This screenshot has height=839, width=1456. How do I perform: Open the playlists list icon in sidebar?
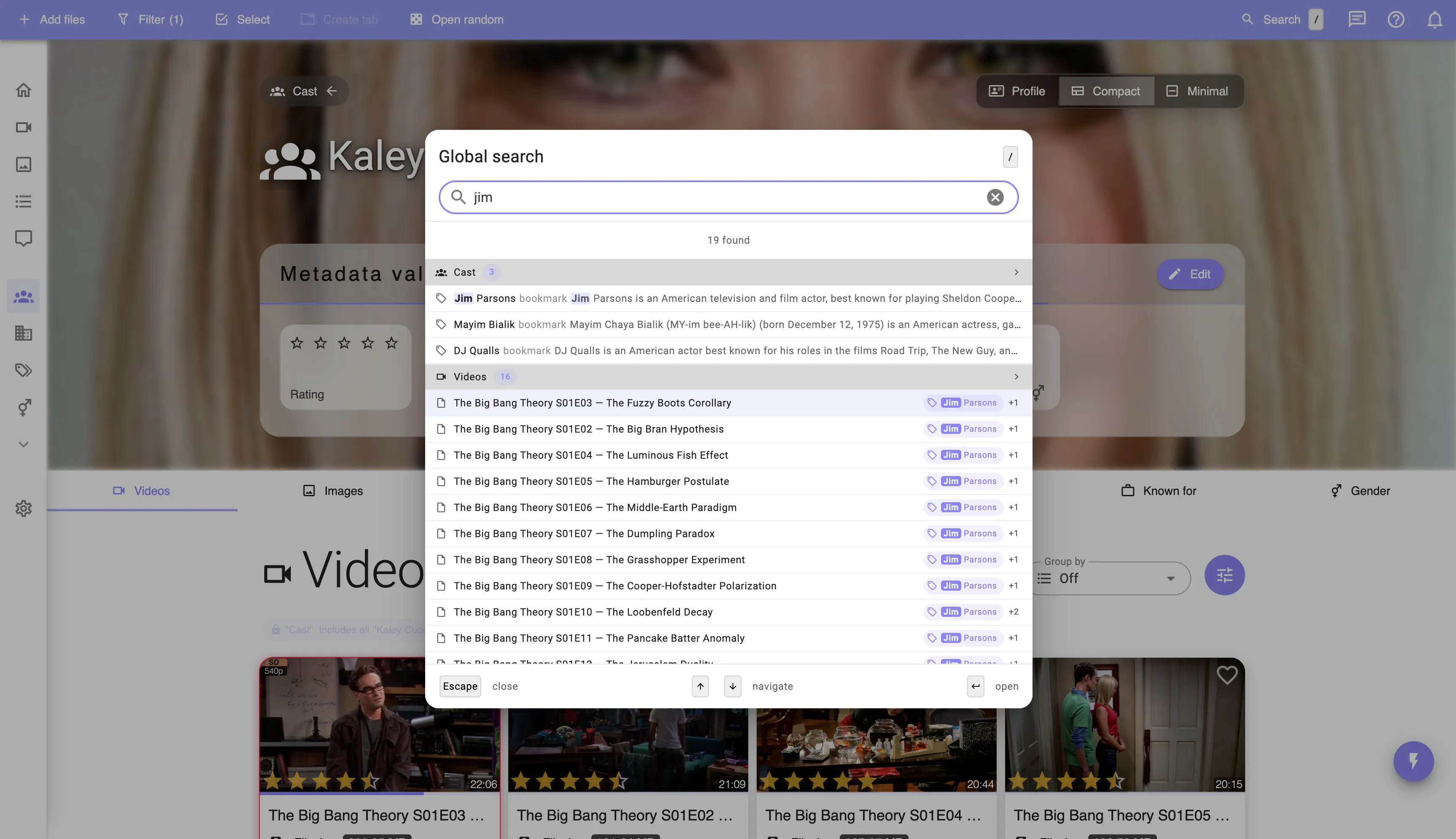(23, 202)
